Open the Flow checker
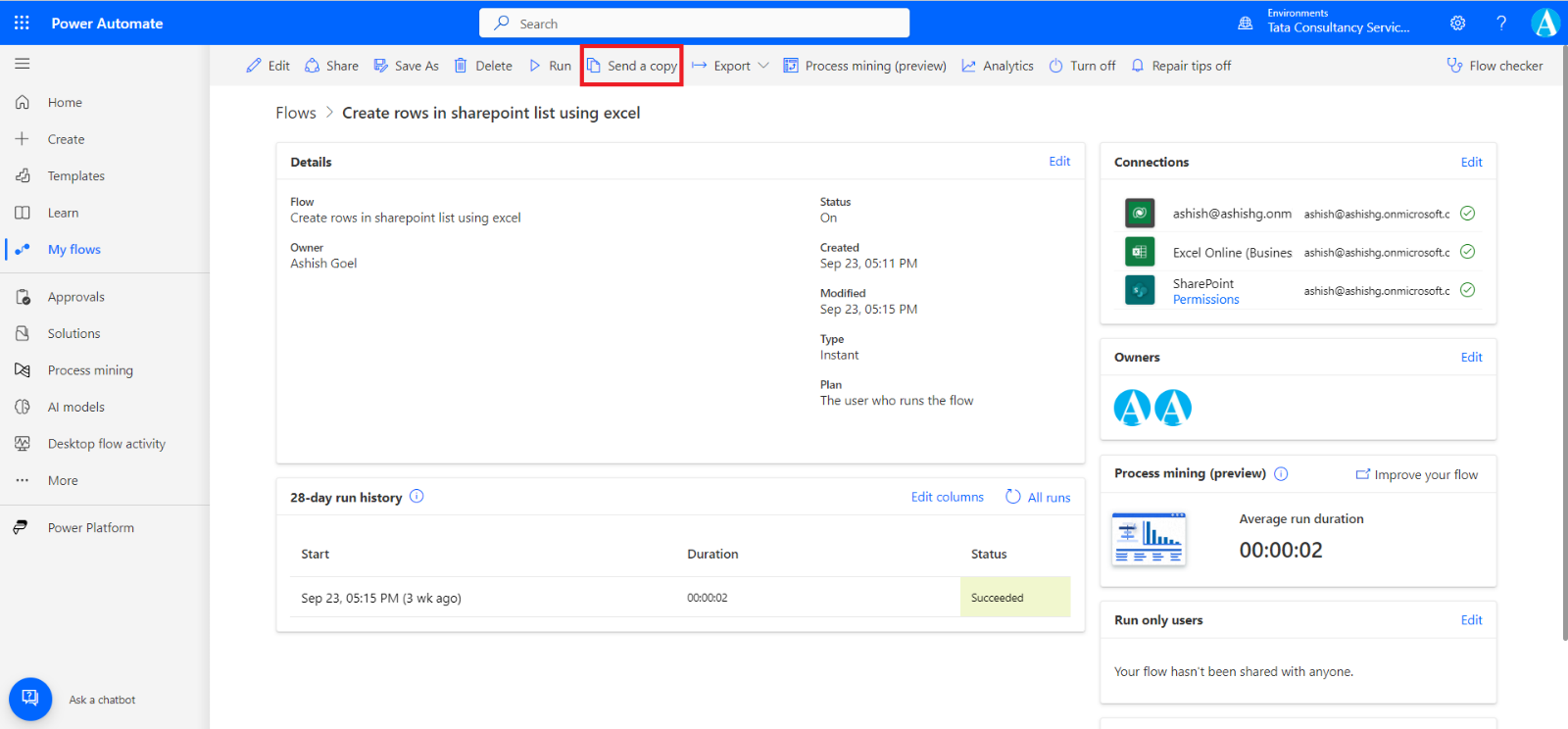Image resolution: width=1568 pixels, height=729 pixels. tap(1494, 66)
